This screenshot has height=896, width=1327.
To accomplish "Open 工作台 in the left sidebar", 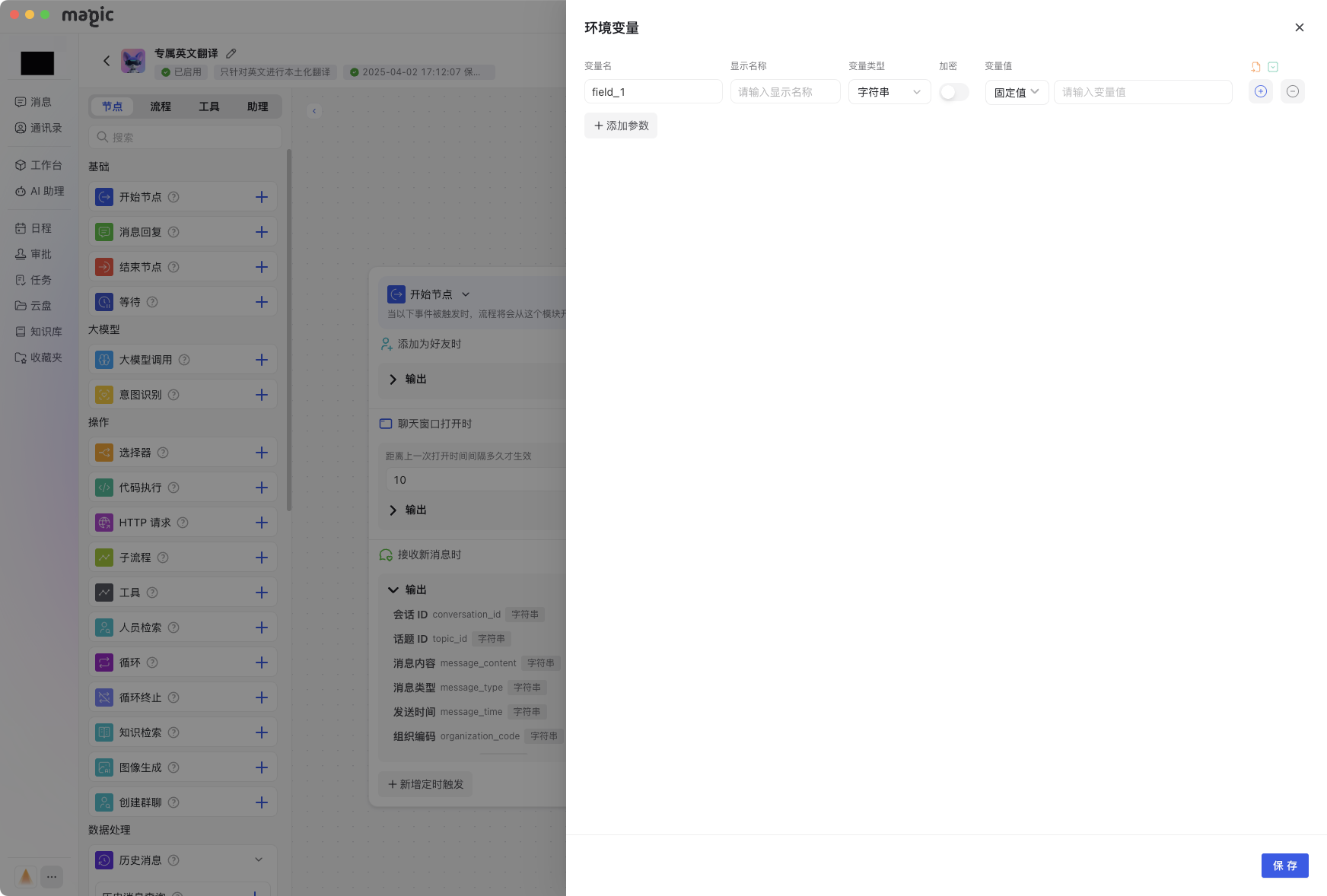I will pyautogui.click(x=39, y=165).
